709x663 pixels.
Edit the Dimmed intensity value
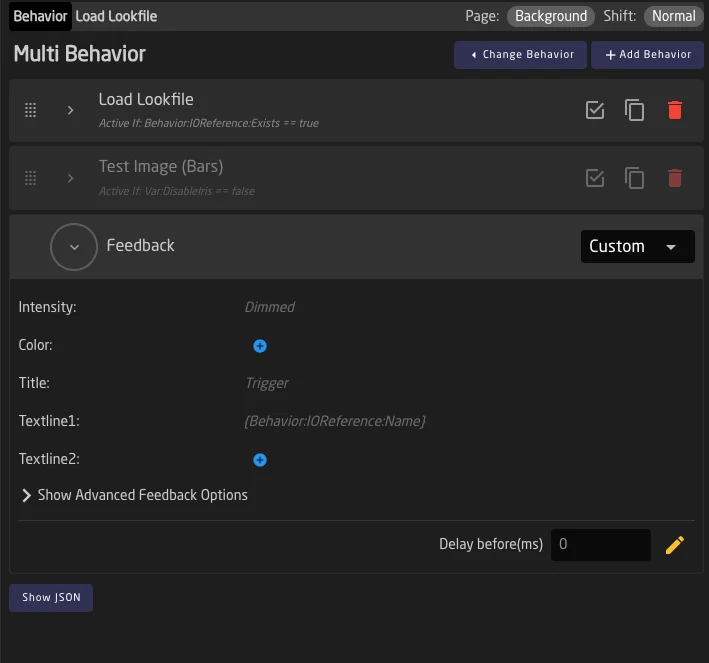[269, 307]
